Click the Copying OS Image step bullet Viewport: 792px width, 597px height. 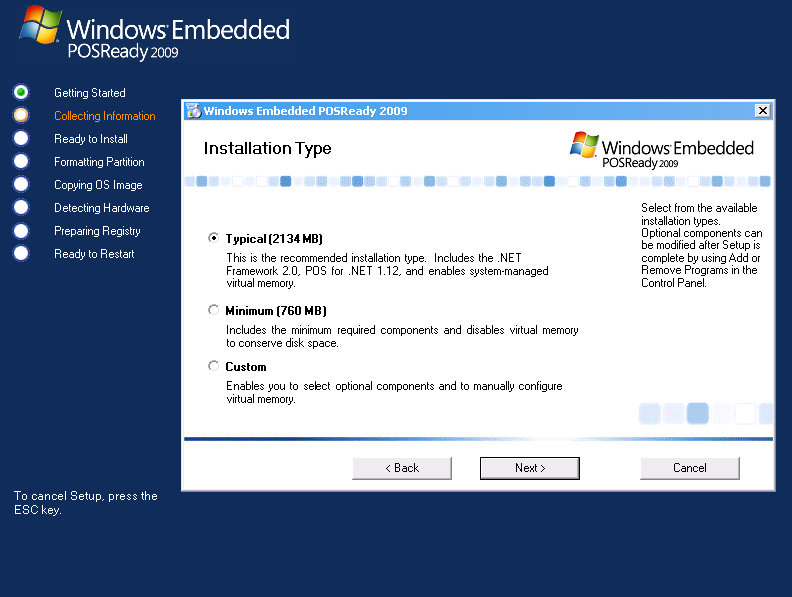[x=21, y=184]
